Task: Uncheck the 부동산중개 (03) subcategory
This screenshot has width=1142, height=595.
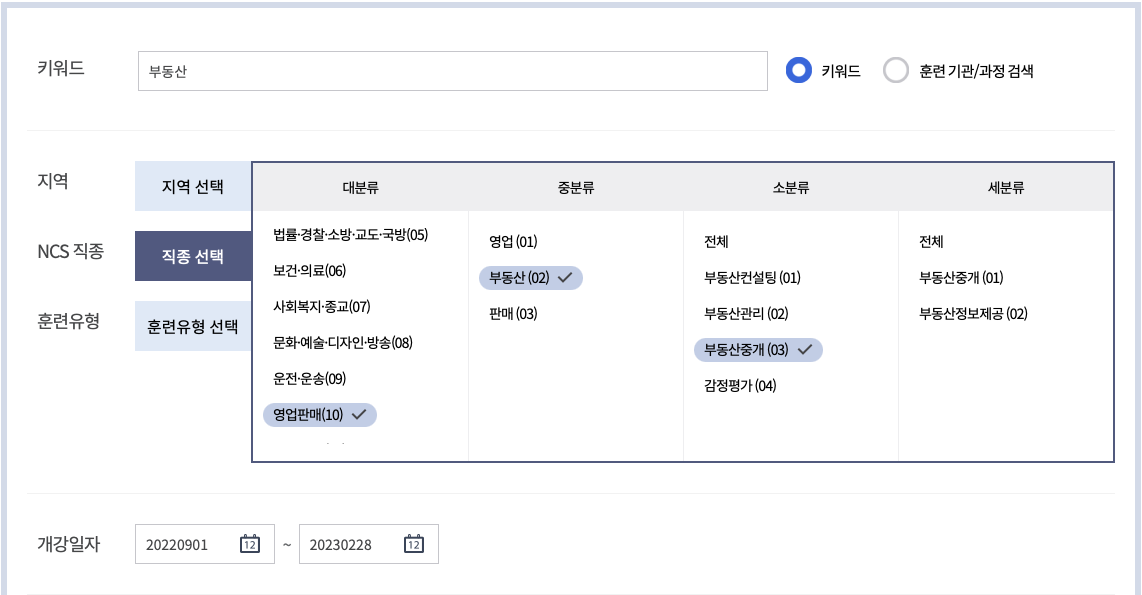Action: click(x=757, y=349)
